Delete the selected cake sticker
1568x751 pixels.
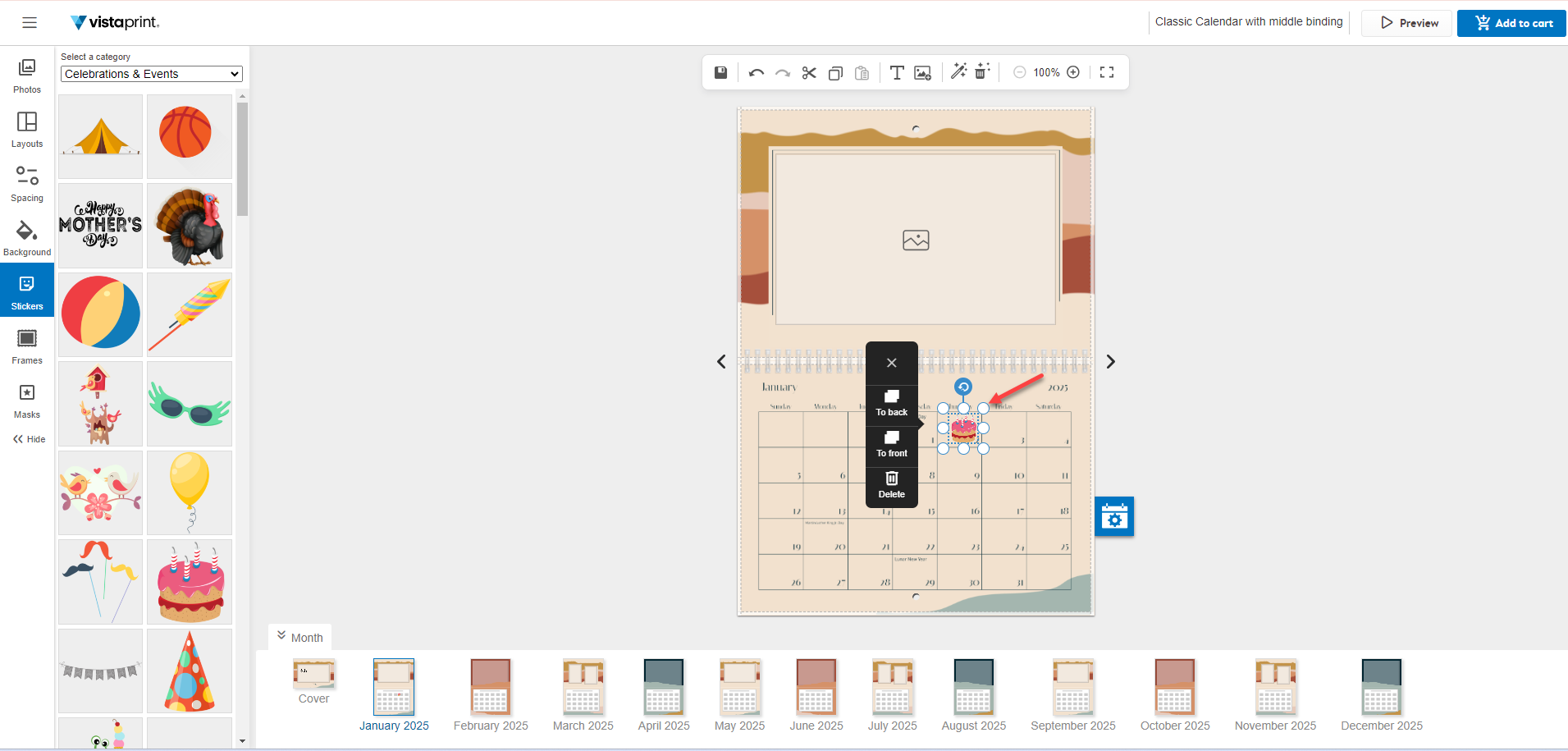tap(892, 485)
